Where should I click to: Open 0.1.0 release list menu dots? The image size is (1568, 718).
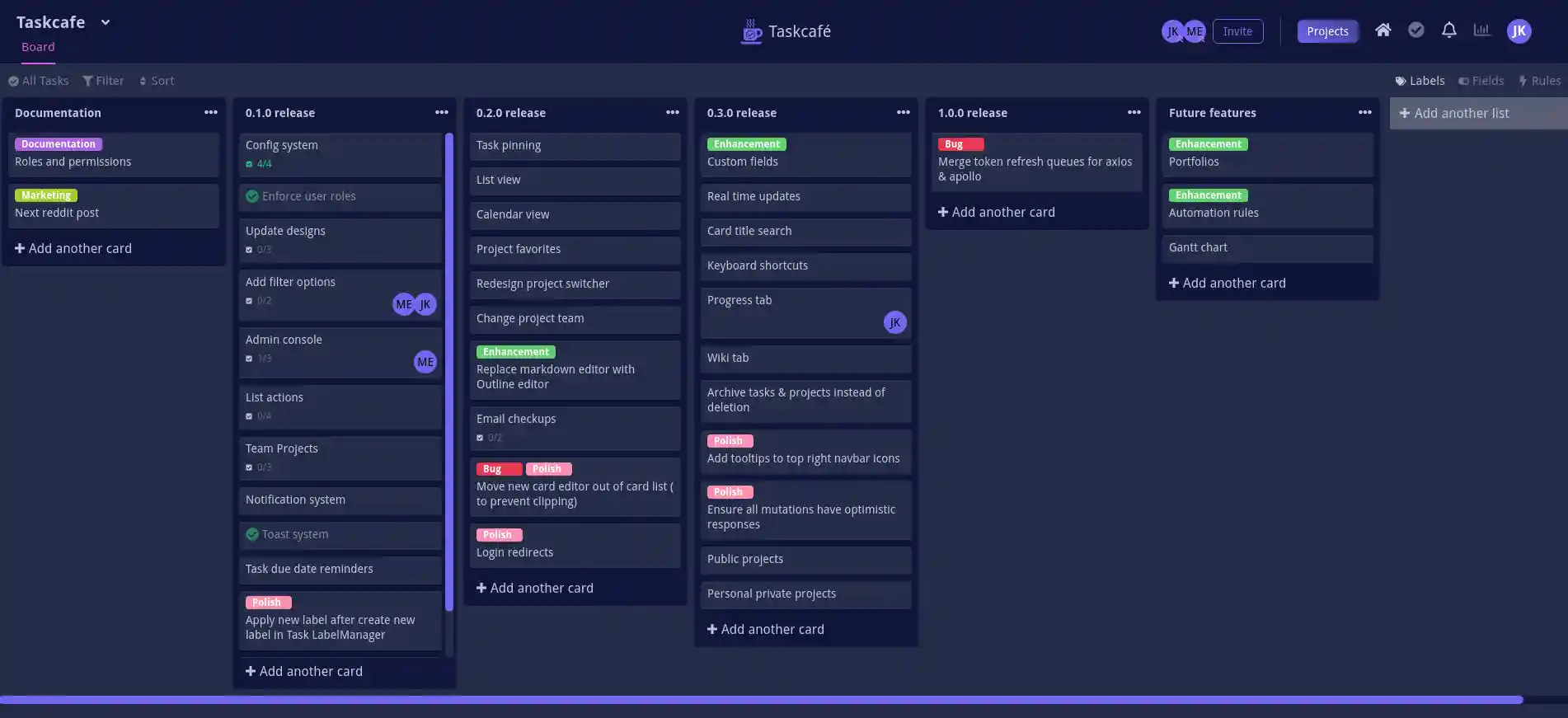(x=442, y=112)
